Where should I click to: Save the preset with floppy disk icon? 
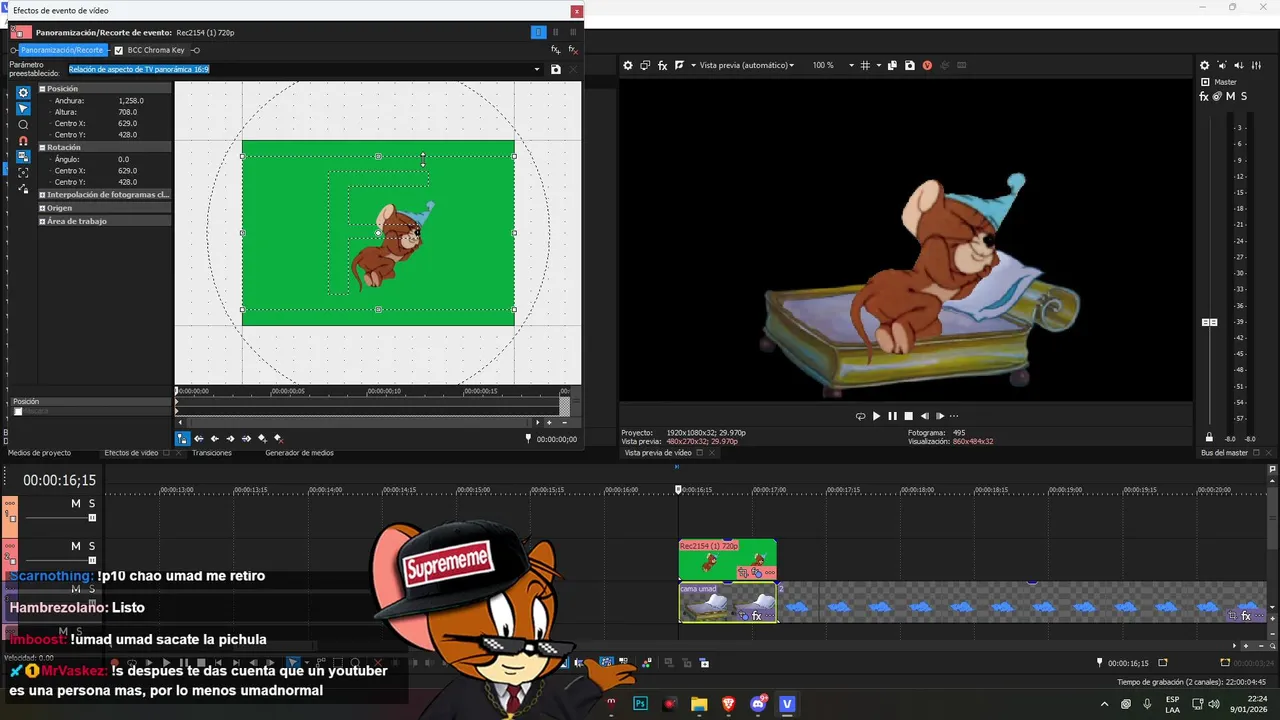[556, 69]
